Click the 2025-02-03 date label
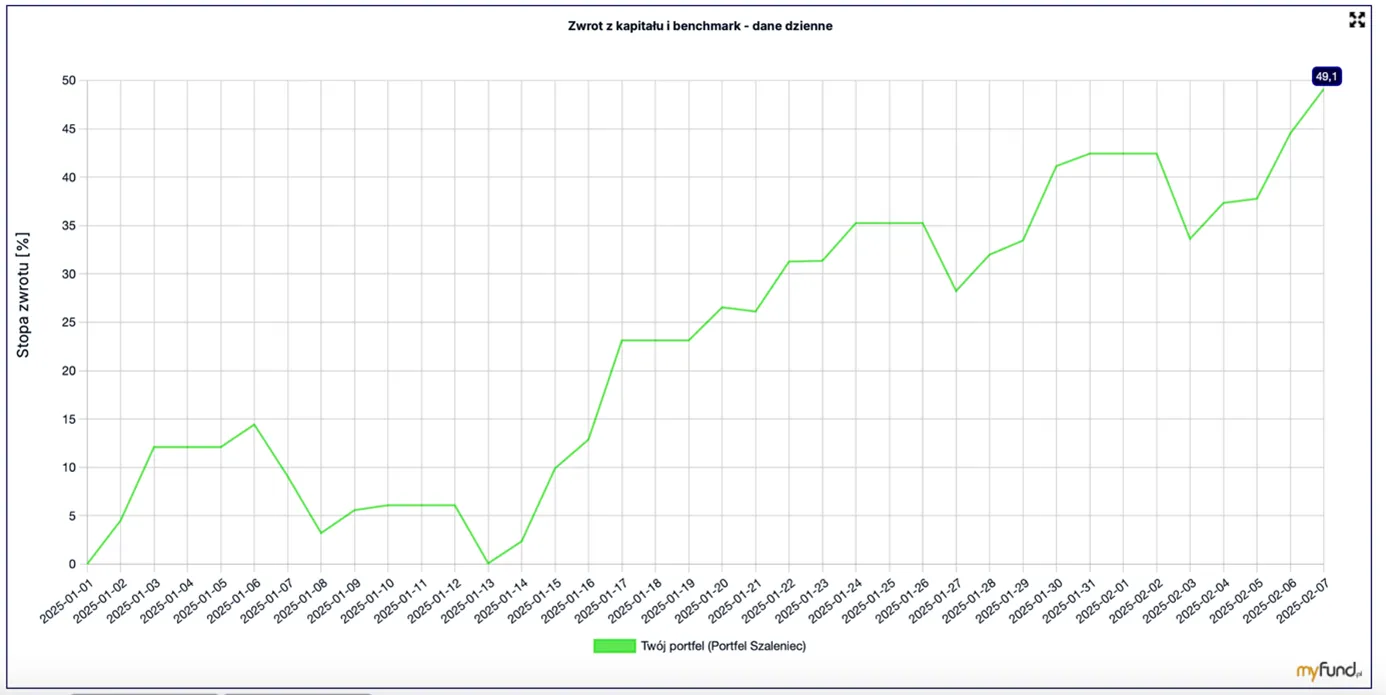The width and height of the screenshot is (1386, 695). (x=1169, y=600)
